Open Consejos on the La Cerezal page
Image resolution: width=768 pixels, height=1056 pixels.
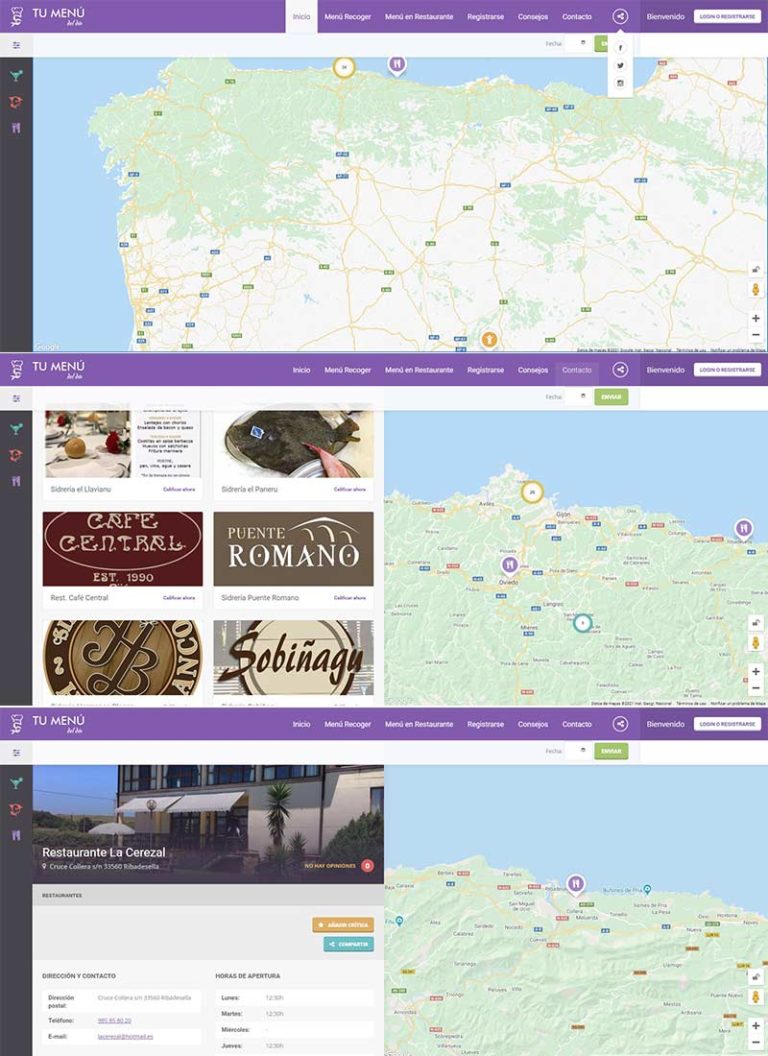click(533, 724)
